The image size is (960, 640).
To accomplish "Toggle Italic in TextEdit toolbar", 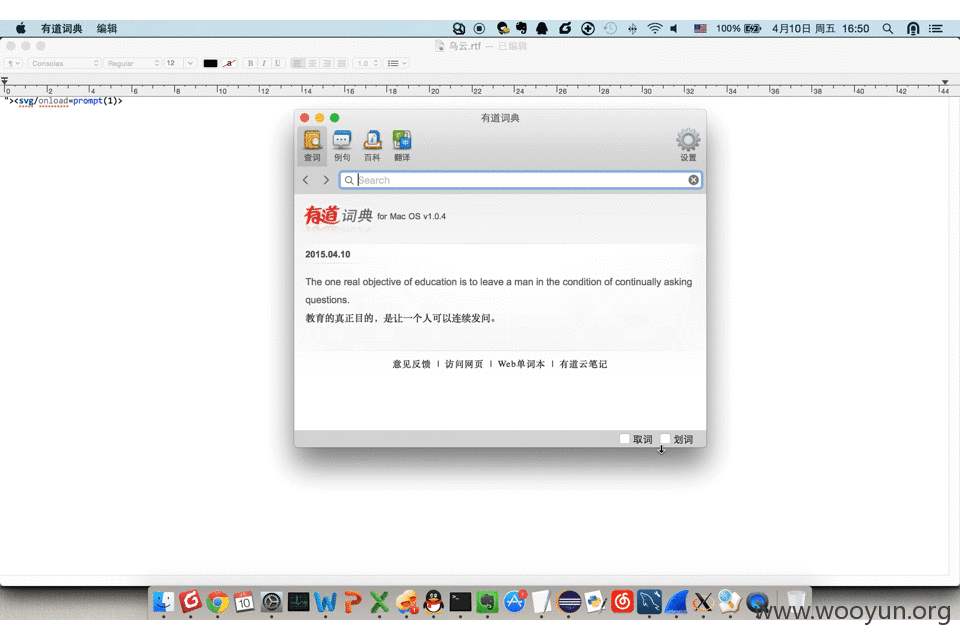I will pyautogui.click(x=264, y=63).
